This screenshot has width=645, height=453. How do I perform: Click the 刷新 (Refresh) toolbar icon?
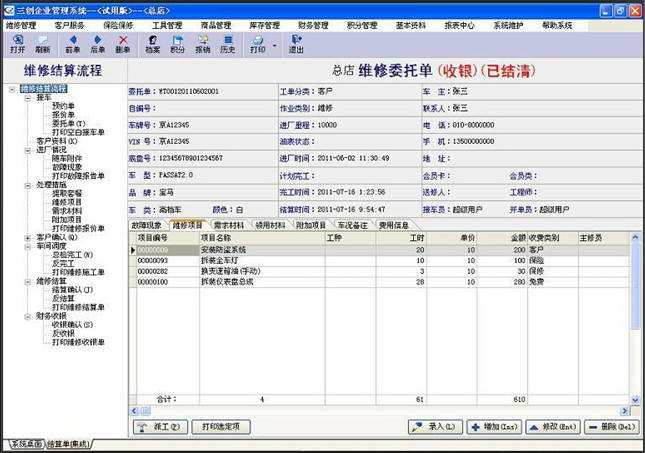coord(42,44)
